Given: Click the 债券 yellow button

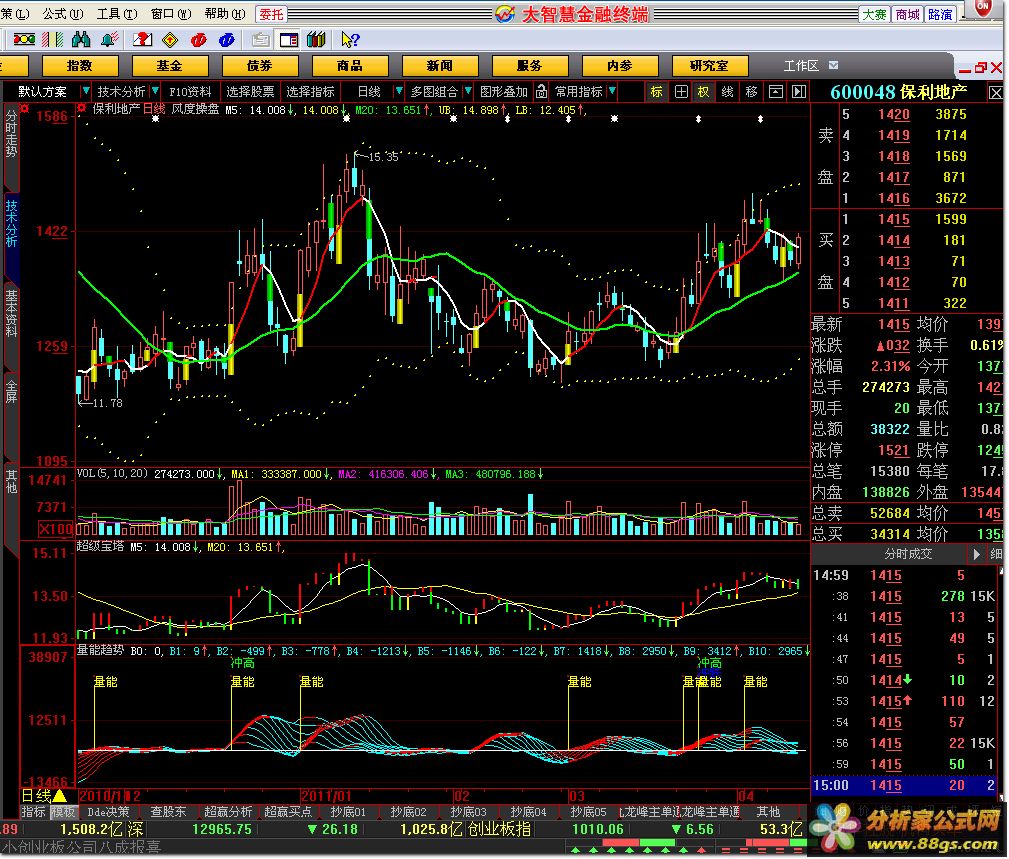Looking at the screenshot, I should coord(260,66).
